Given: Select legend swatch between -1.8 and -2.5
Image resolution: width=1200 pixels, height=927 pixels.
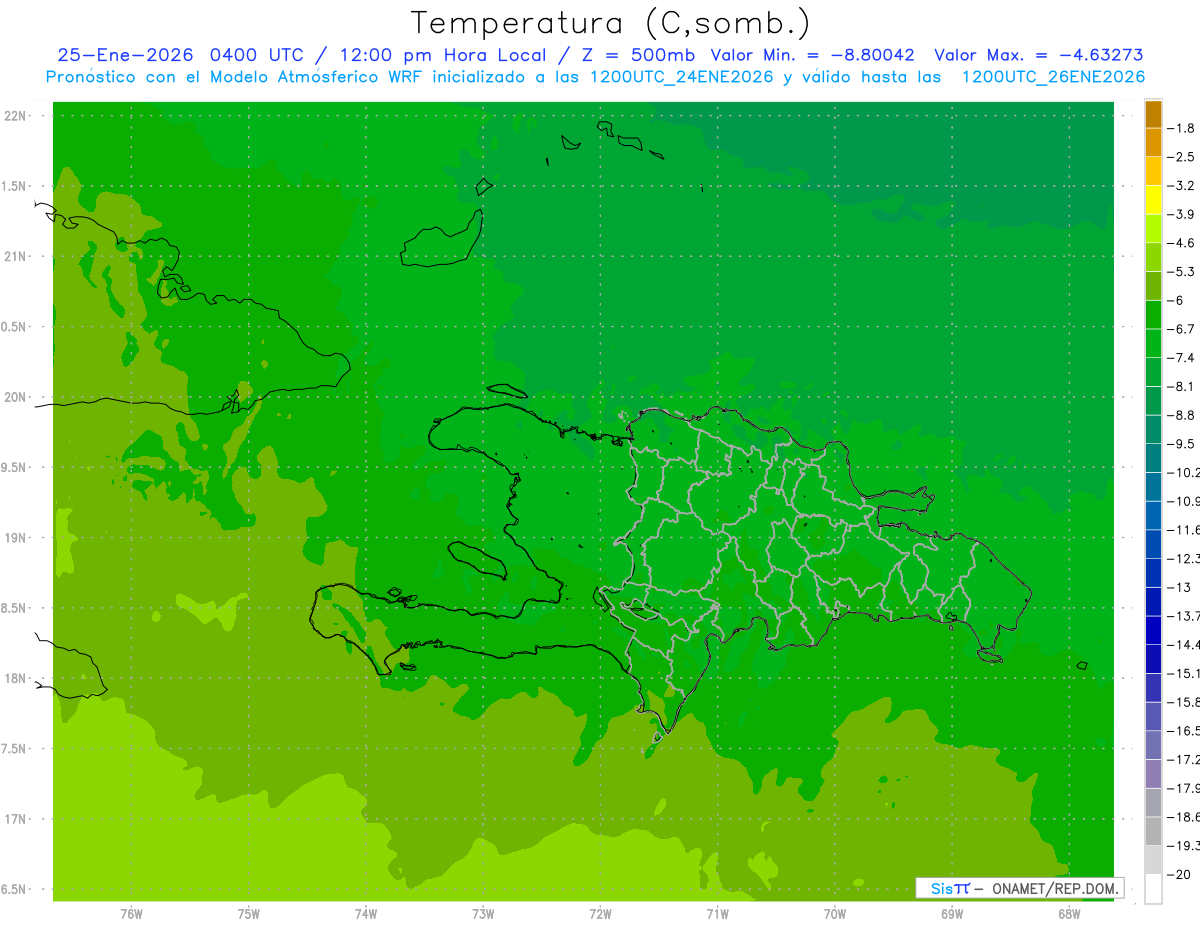Looking at the screenshot, I should click(x=1153, y=142).
